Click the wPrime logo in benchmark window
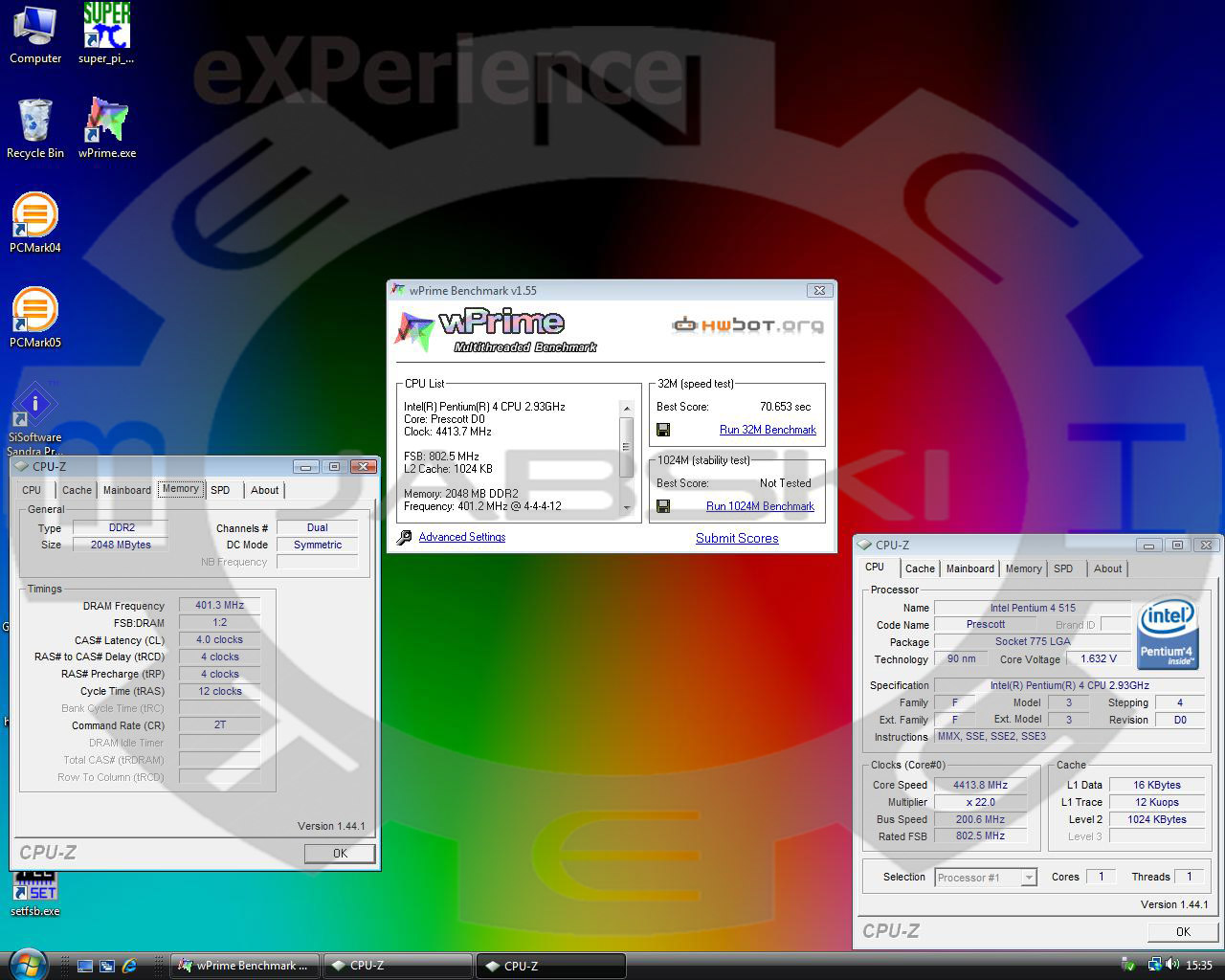 (x=496, y=330)
